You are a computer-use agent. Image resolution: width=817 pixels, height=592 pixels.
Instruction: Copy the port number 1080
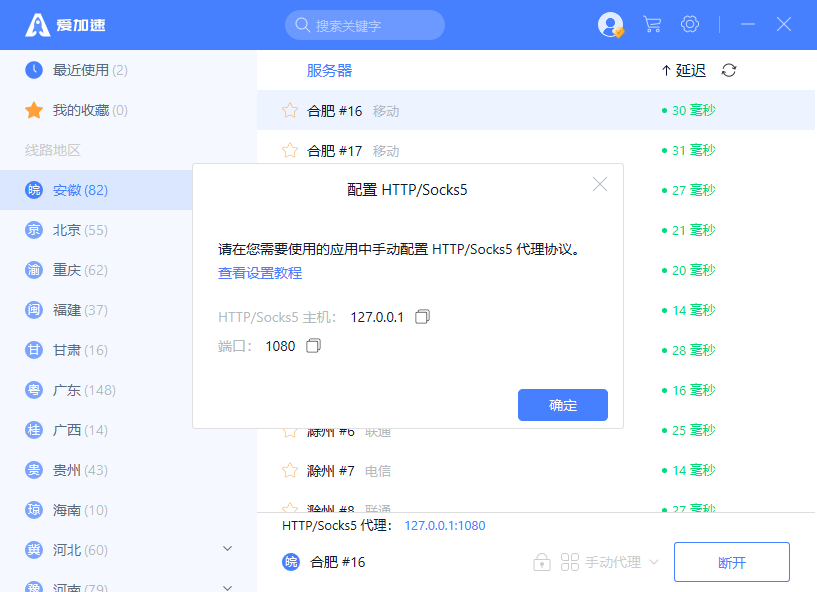pyautogui.click(x=314, y=346)
